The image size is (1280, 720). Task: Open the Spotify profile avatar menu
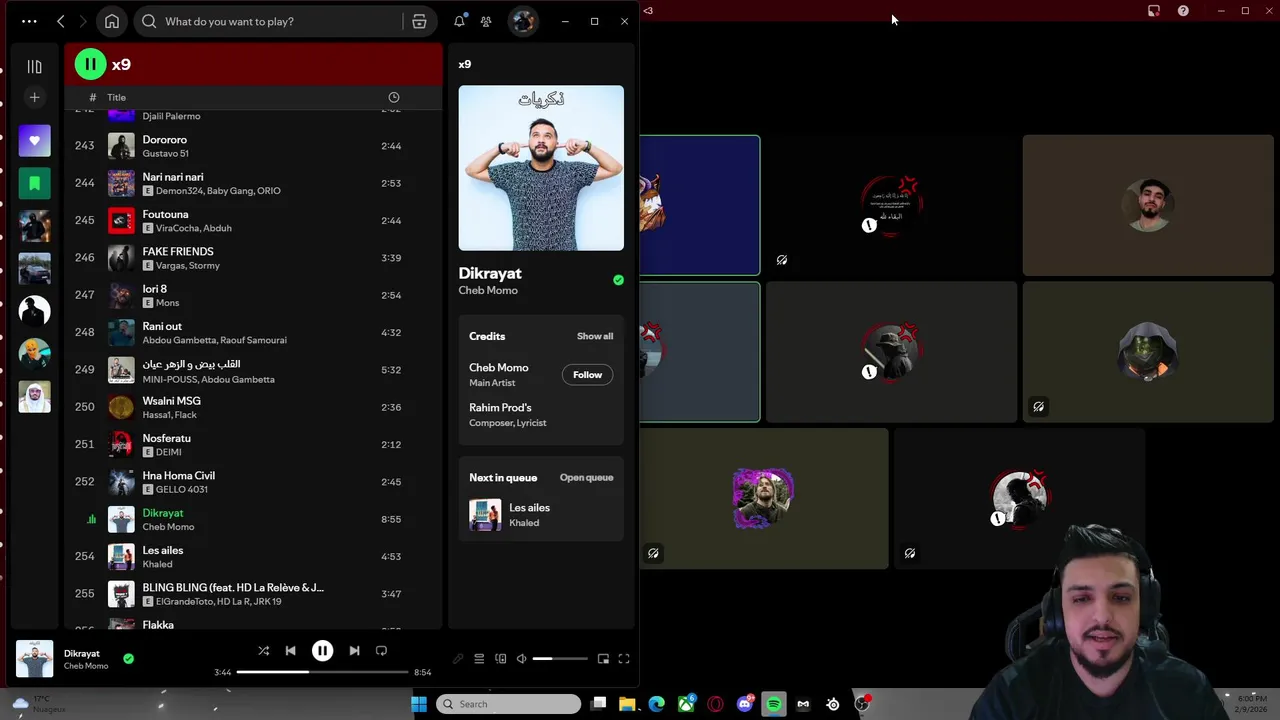pos(523,21)
